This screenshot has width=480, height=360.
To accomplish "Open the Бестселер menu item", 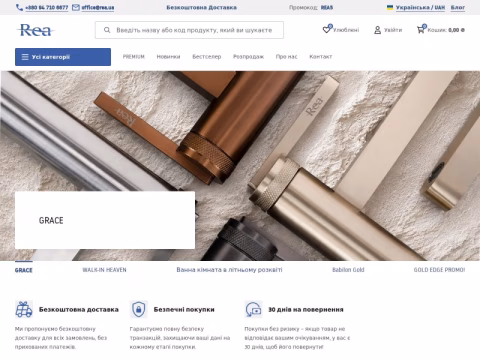I will [207, 57].
